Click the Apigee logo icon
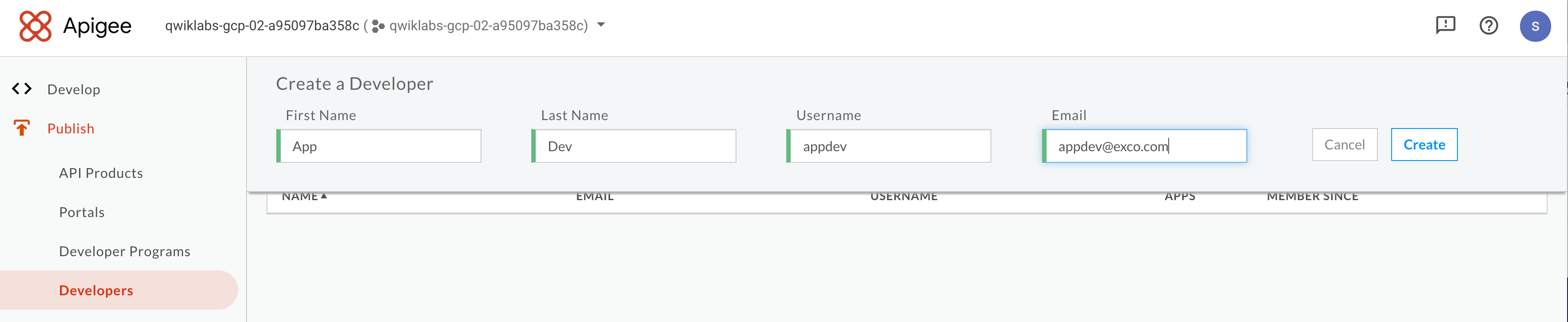This screenshot has width=1568, height=322. [35, 26]
